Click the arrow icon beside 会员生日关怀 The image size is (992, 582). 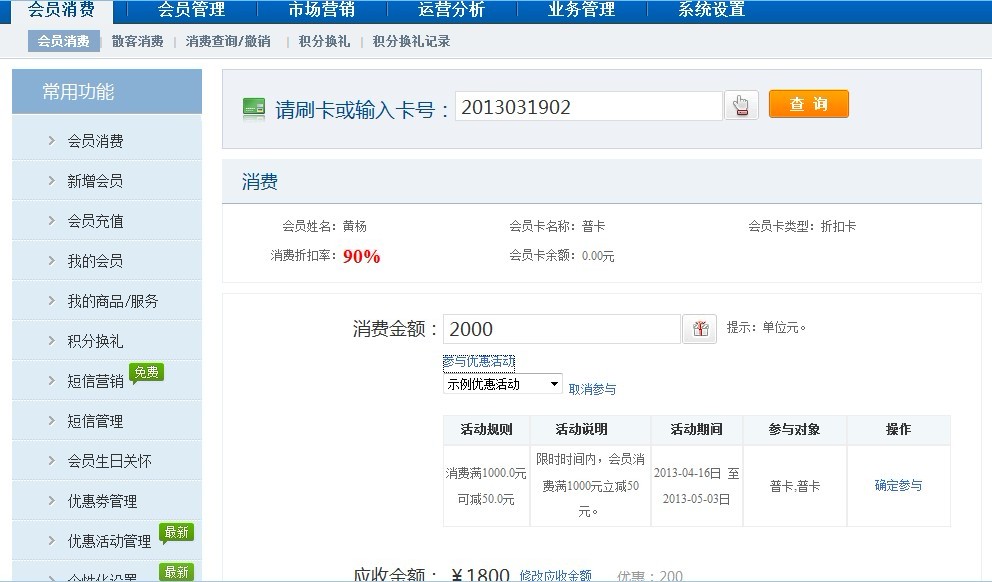click(51, 461)
